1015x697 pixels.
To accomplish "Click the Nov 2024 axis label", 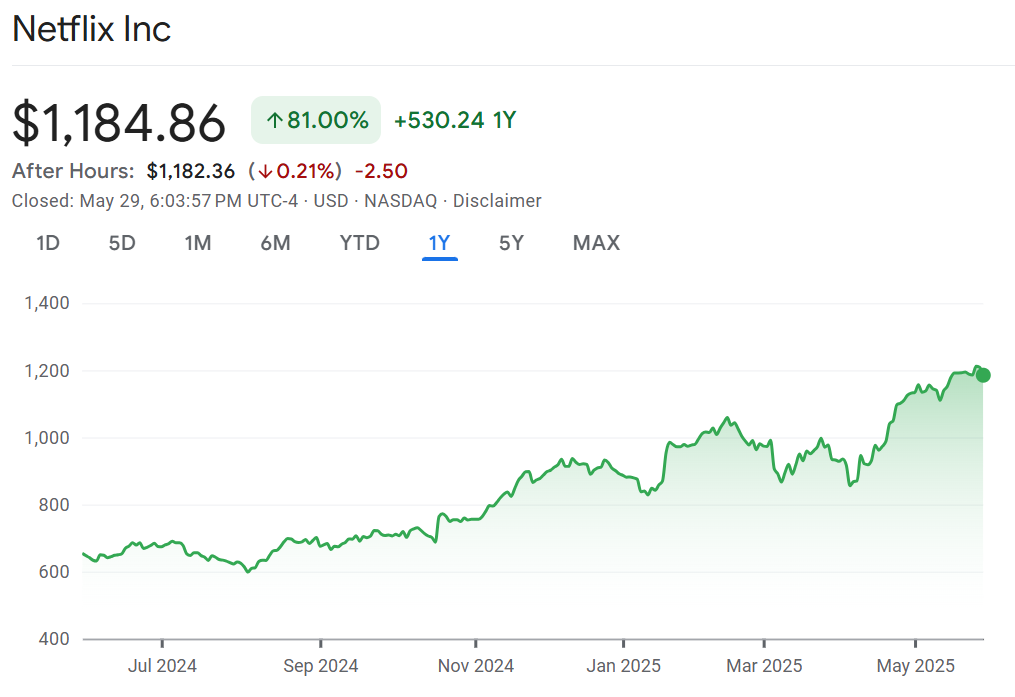I will click(x=476, y=666).
